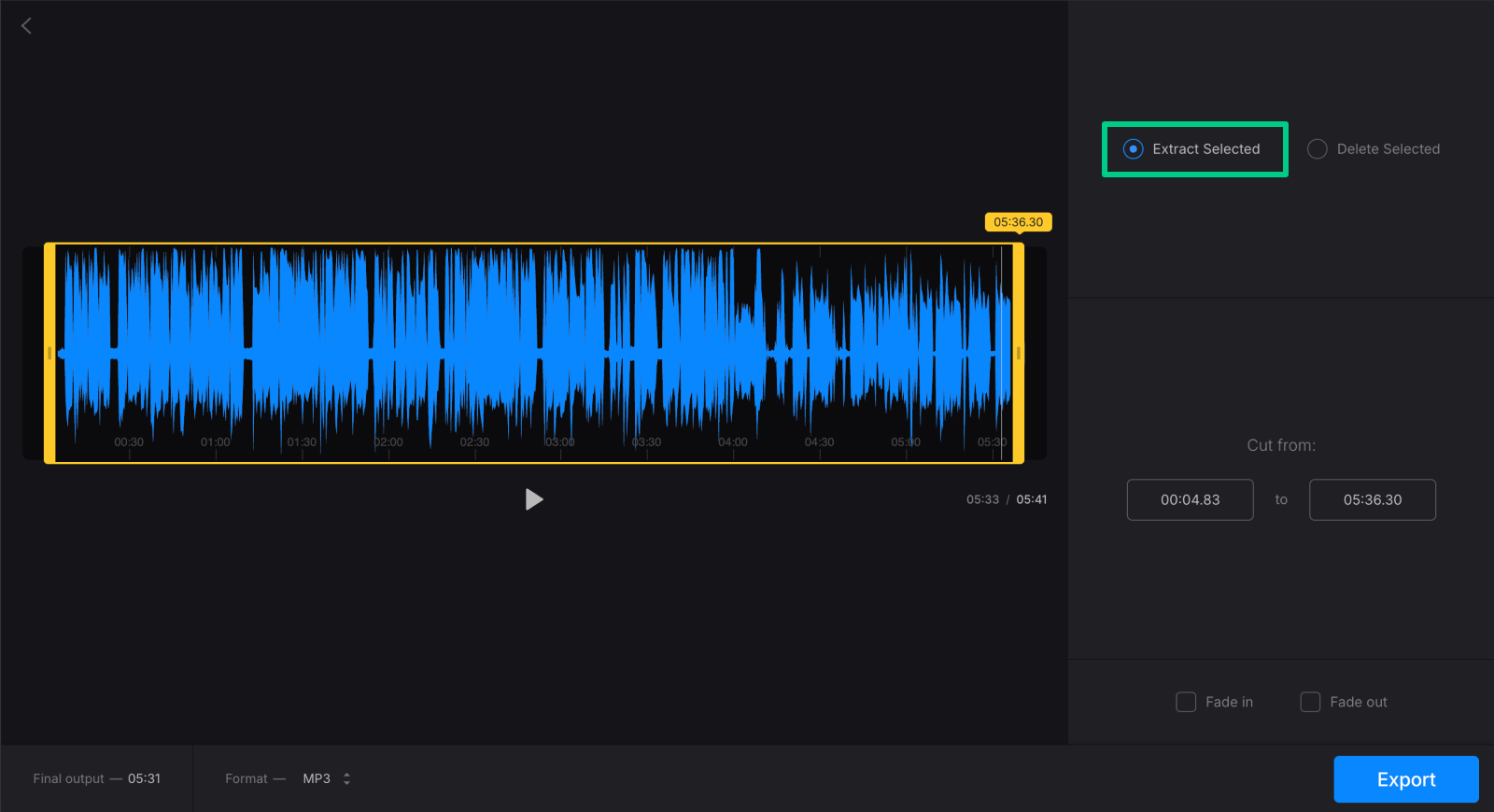Click the waveform at the 04:00 mark
1494x812 pixels.
733,442
